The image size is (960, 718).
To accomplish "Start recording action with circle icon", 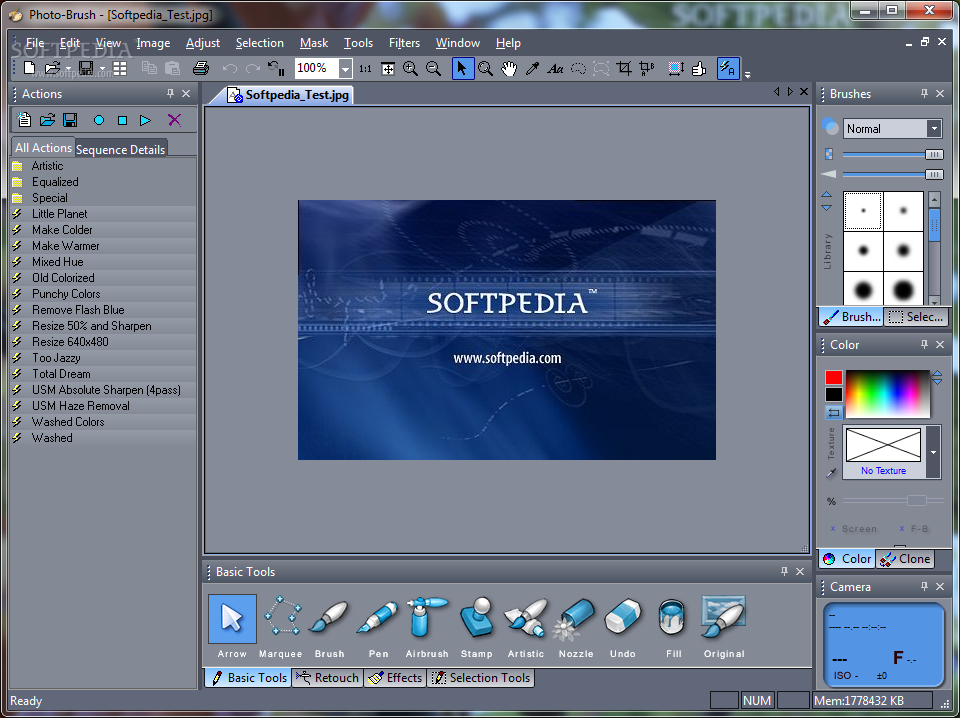I will (x=99, y=120).
